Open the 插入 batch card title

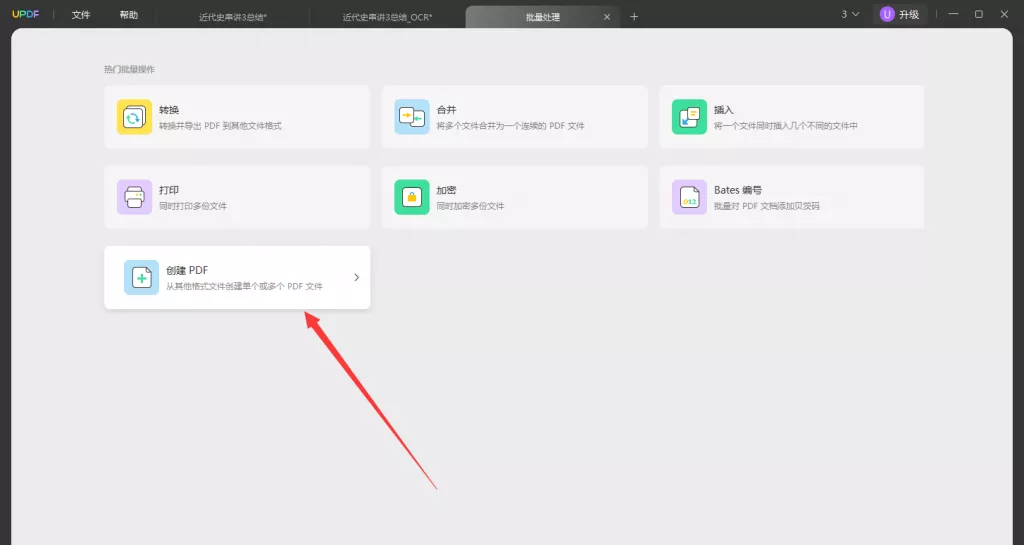click(724, 110)
